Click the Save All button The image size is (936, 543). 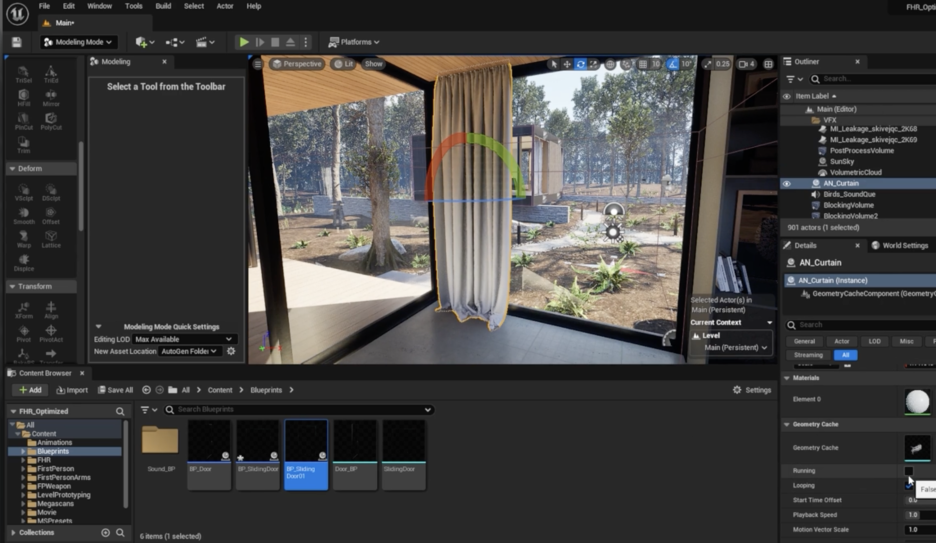115,390
